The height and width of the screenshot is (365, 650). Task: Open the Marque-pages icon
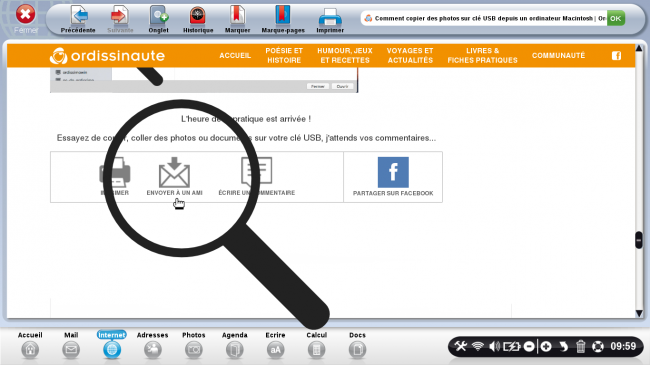click(x=283, y=16)
